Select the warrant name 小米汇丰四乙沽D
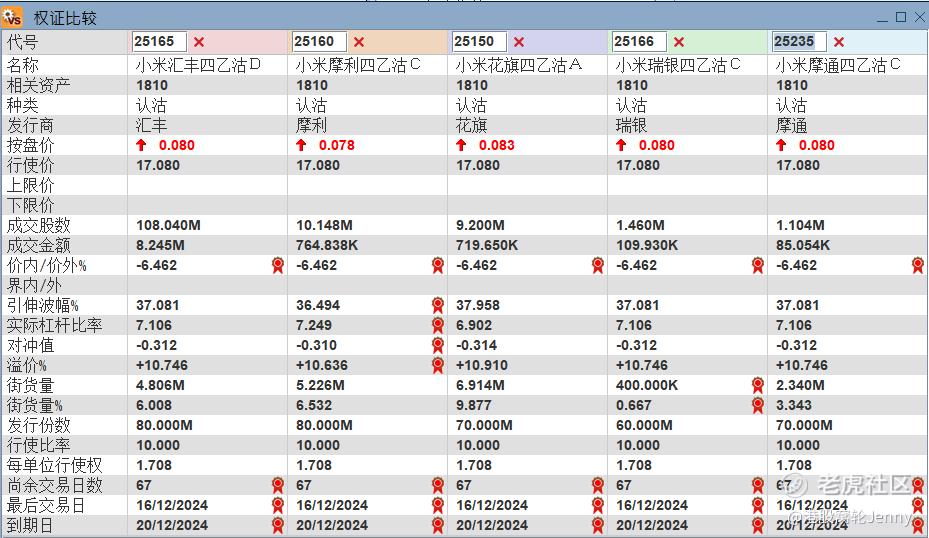 [x=198, y=65]
